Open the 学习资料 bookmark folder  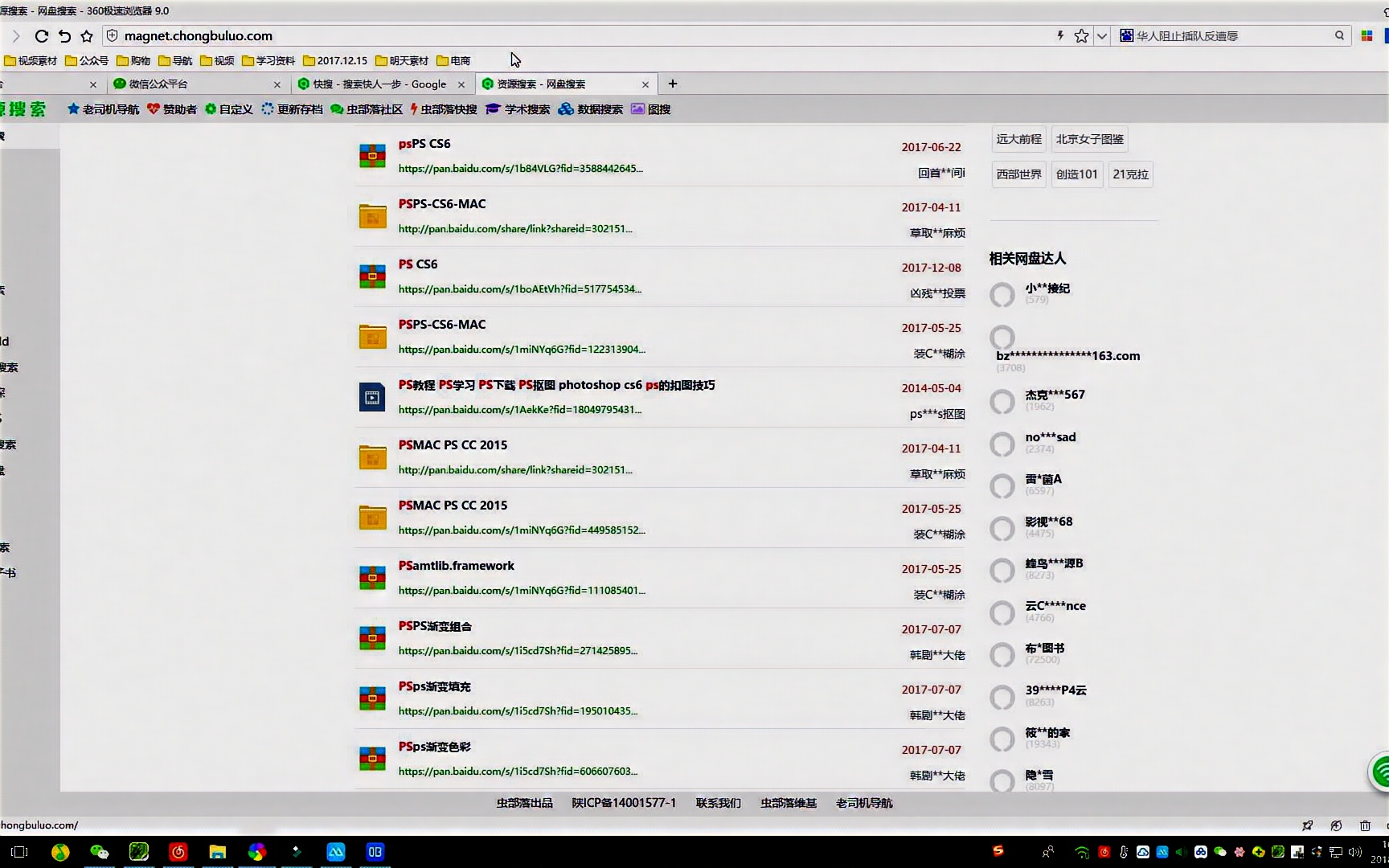(268, 60)
